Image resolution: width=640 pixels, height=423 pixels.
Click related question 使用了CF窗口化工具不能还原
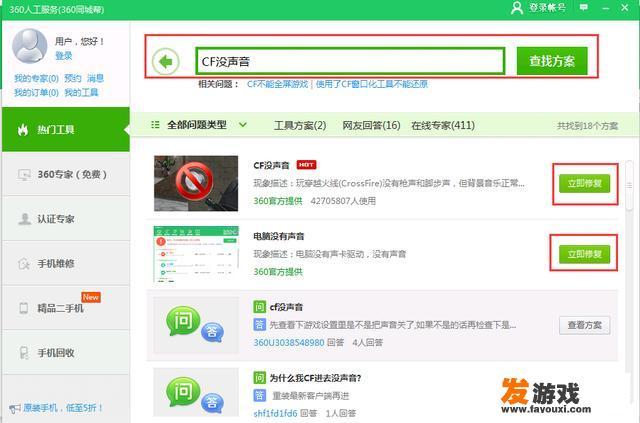click(x=372, y=84)
